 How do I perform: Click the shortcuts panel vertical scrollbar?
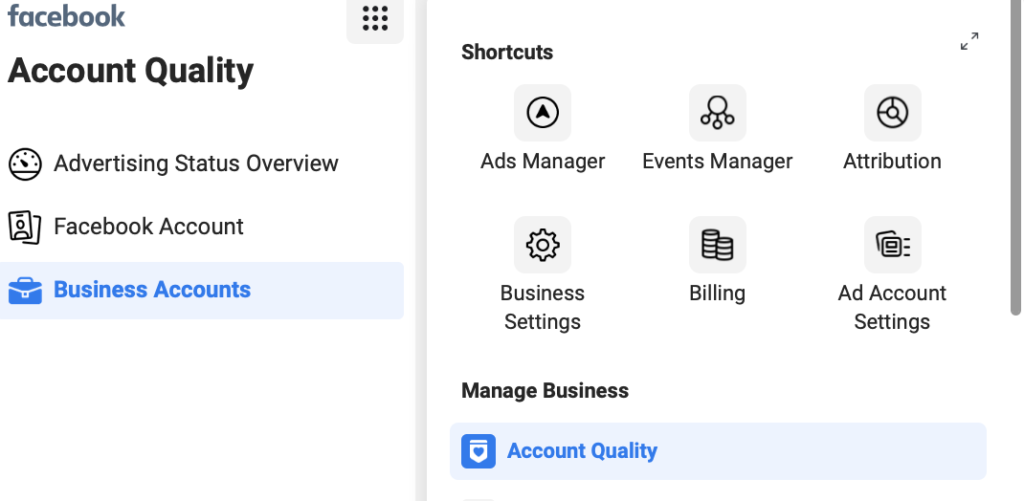tap(1015, 160)
